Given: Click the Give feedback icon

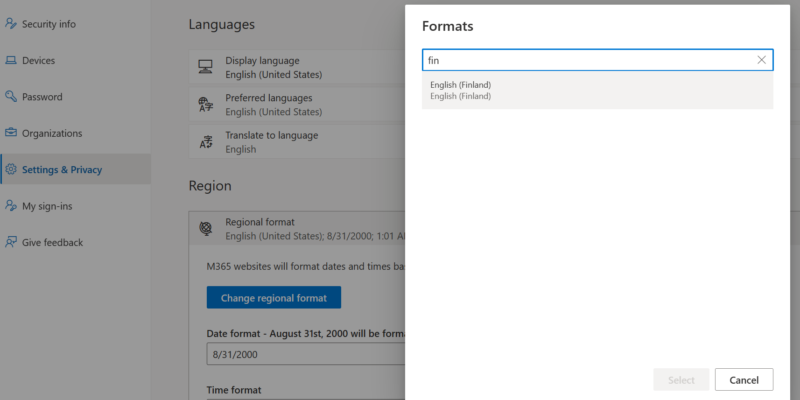Looking at the screenshot, I should point(11,242).
